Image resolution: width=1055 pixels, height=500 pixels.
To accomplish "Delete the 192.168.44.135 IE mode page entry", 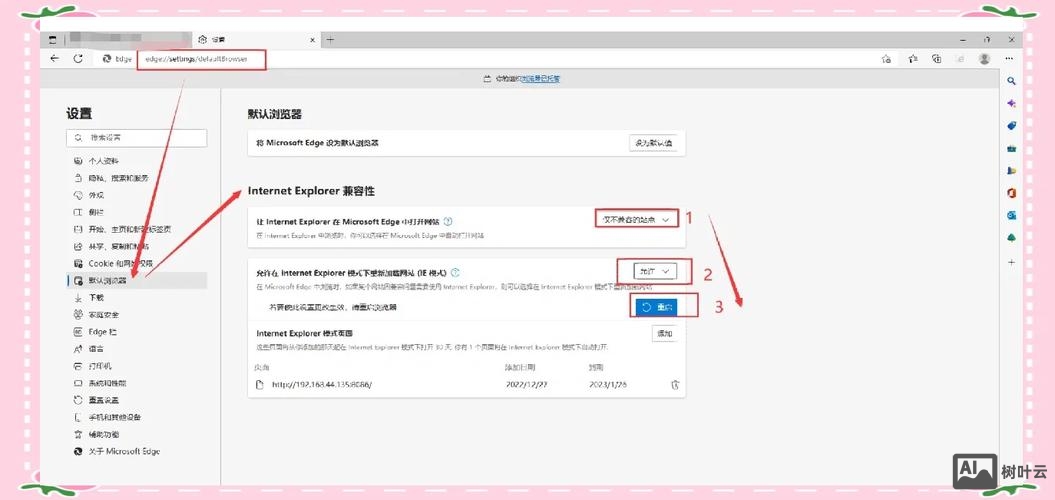I will (x=675, y=384).
